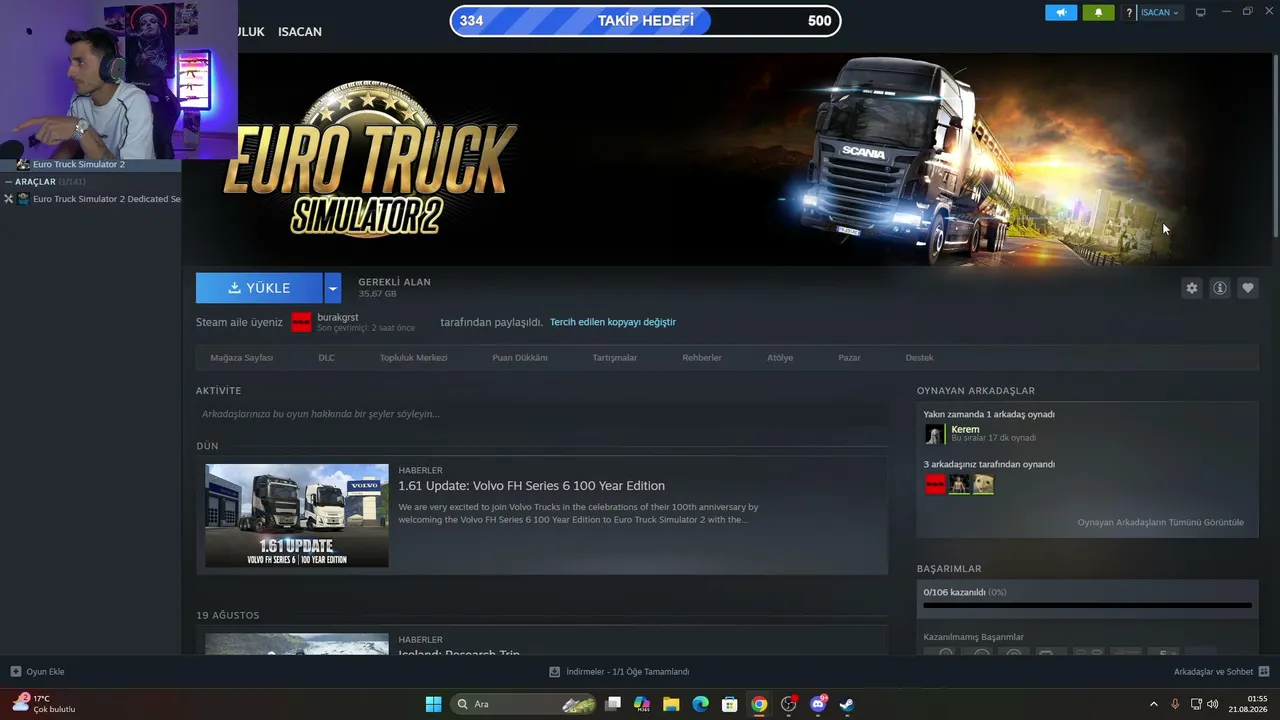Viewport: 1280px width, 720px height.
Task: Select Euro Truck Simulator 2 in library list
Action: (79, 164)
